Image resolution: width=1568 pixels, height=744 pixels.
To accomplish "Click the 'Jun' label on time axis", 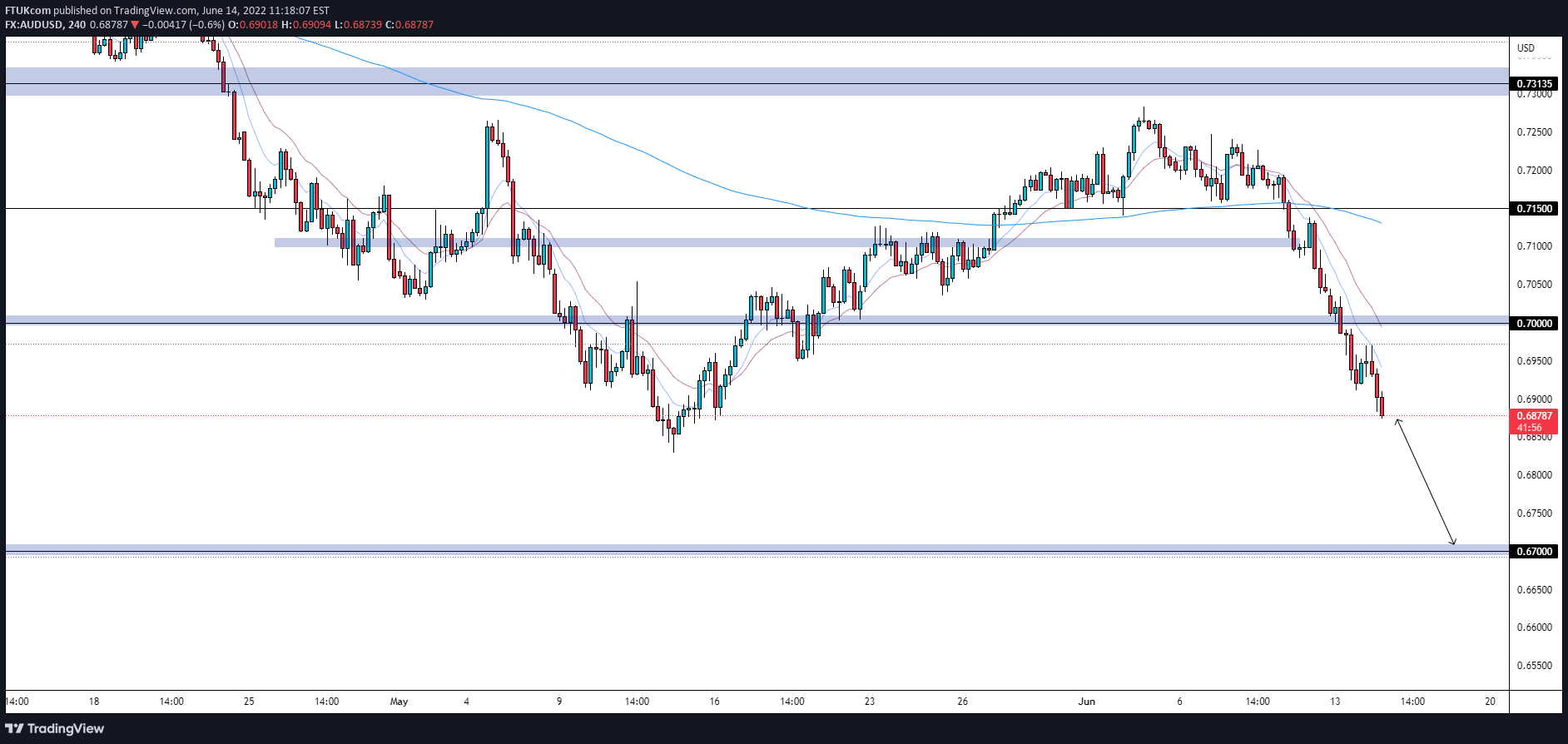I will (x=1087, y=702).
